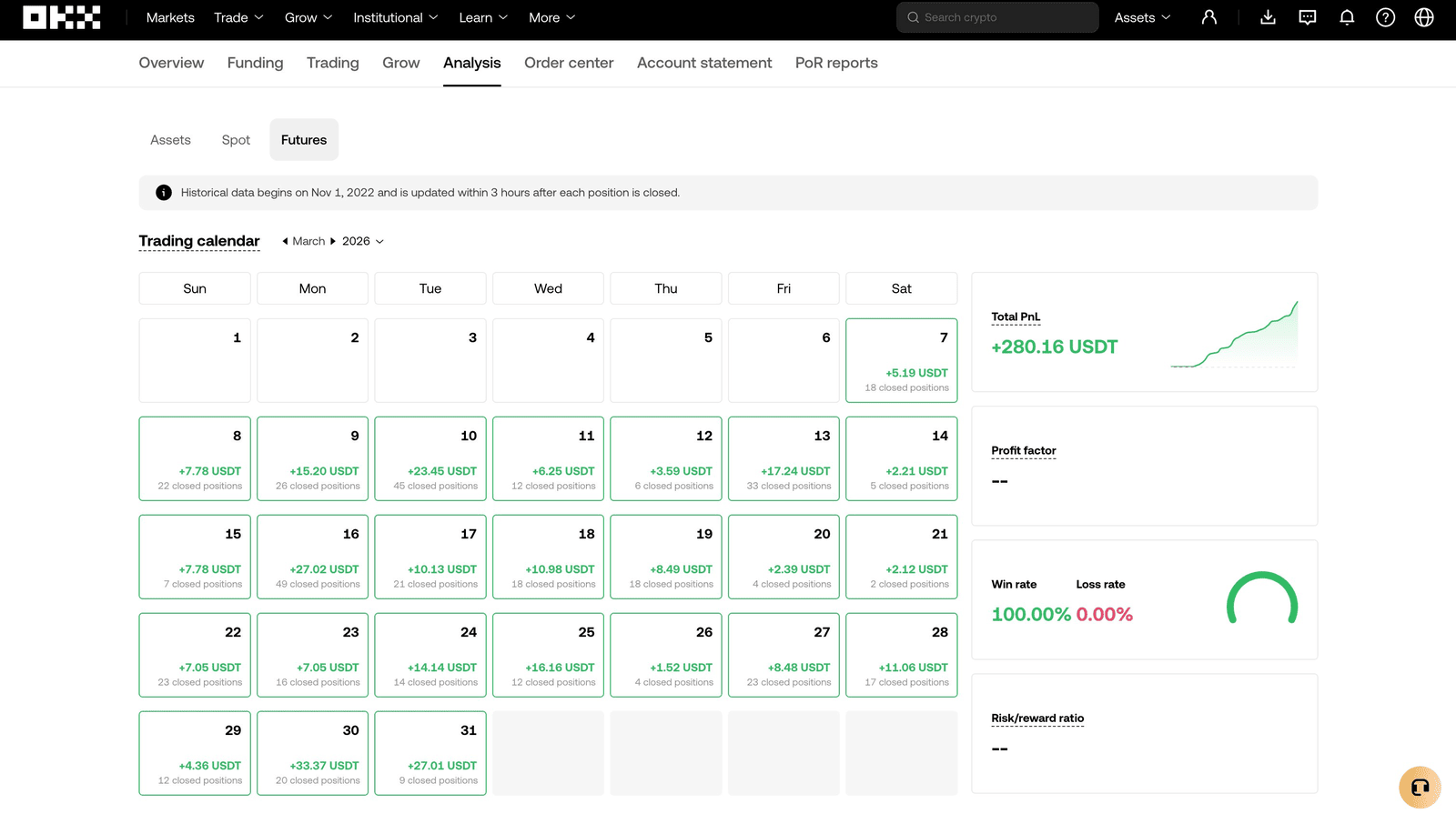Expand the Institutional menu
This screenshot has width=1456, height=824.
pyautogui.click(x=396, y=17)
